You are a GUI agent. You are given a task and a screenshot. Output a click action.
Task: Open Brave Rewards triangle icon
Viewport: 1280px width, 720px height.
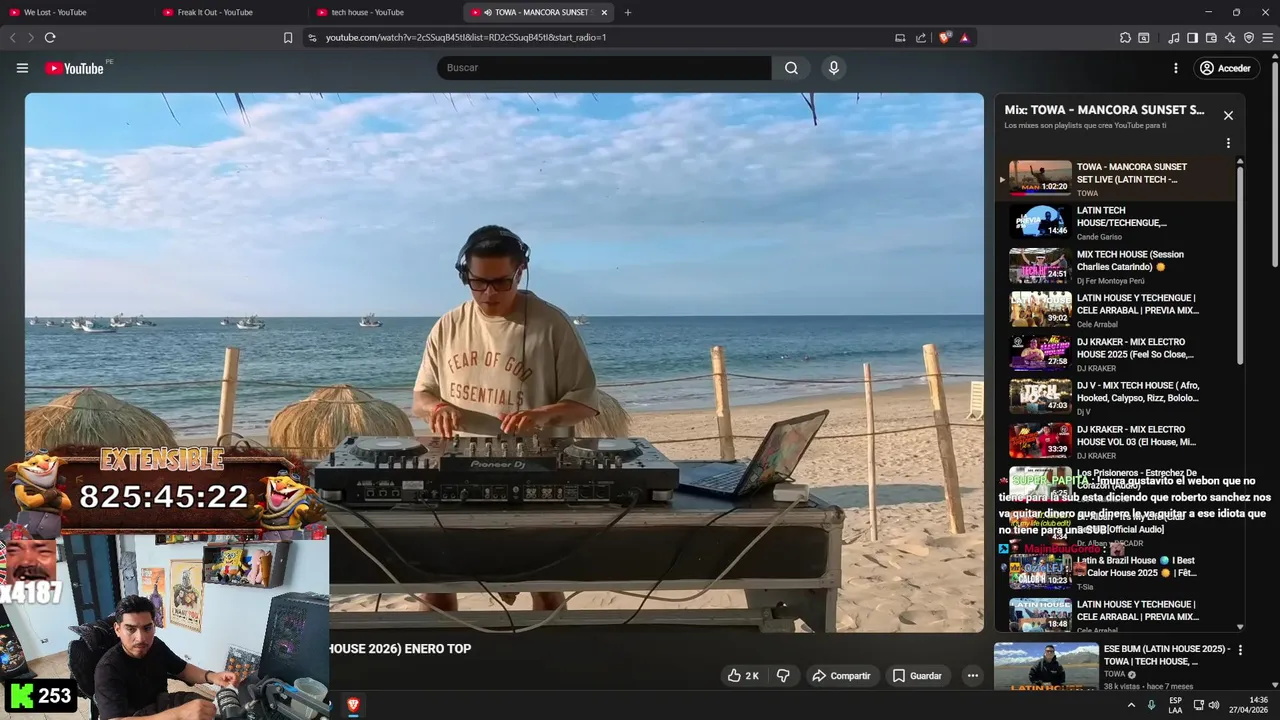pyautogui.click(x=964, y=38)
